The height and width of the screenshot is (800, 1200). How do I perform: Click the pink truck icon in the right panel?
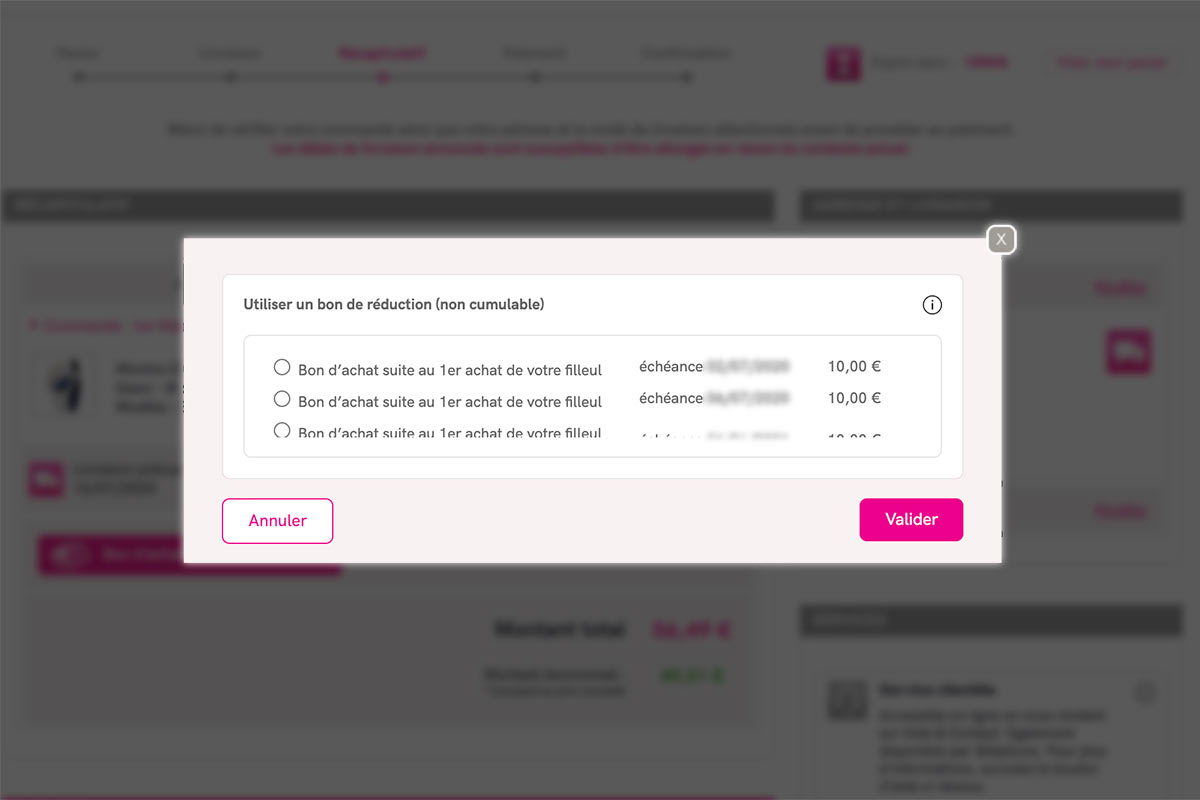tap(1128, 352)
